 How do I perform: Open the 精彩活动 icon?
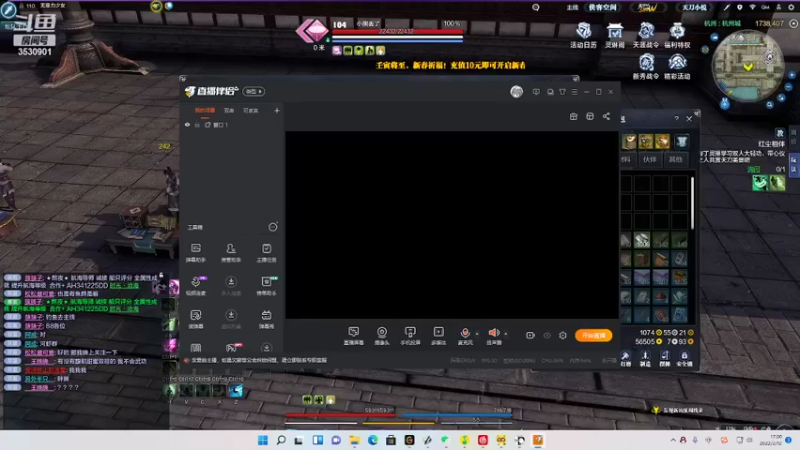(x=677, y=67)
